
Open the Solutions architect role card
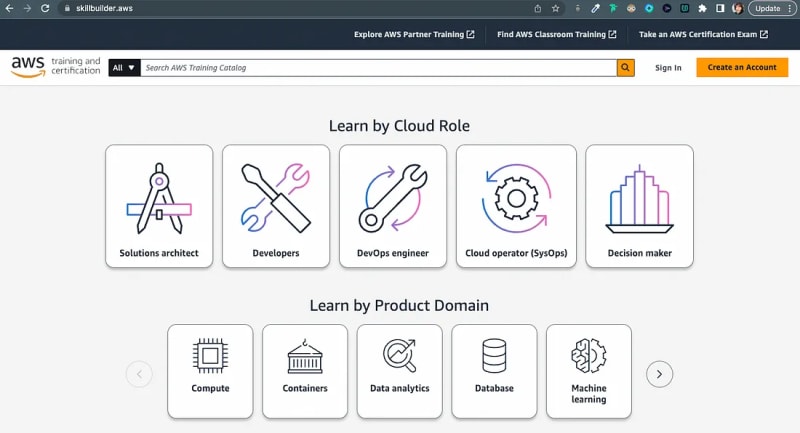coord(159,206)
